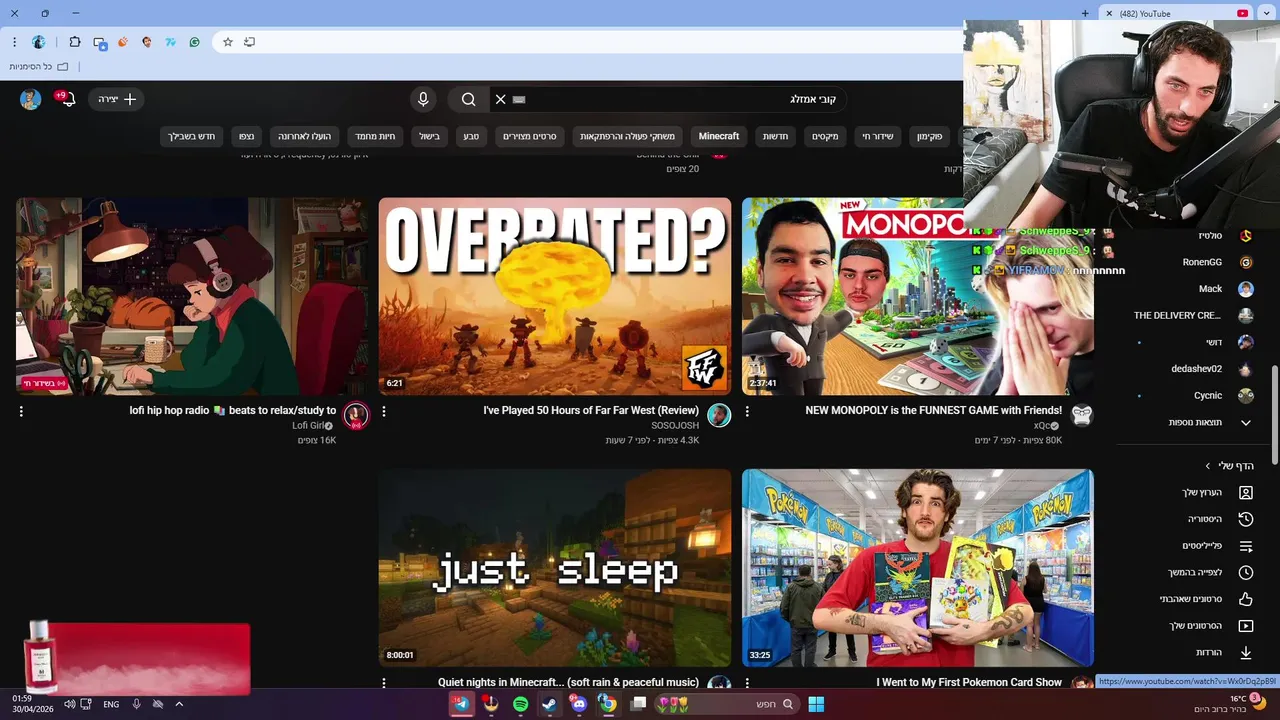Open Chrome extensions puzzle icon
The height and width of the screenshot is (720, 1280).
point(75,42)
